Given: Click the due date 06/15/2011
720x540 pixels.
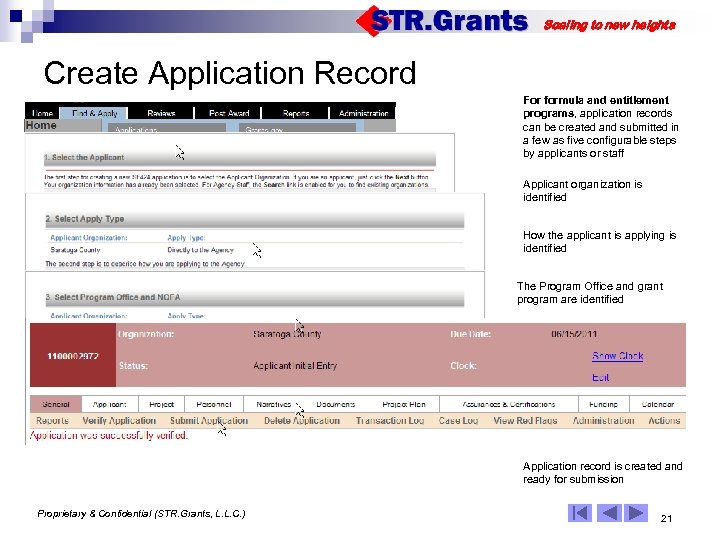Looking at the screenshot, I should point(574,334).
